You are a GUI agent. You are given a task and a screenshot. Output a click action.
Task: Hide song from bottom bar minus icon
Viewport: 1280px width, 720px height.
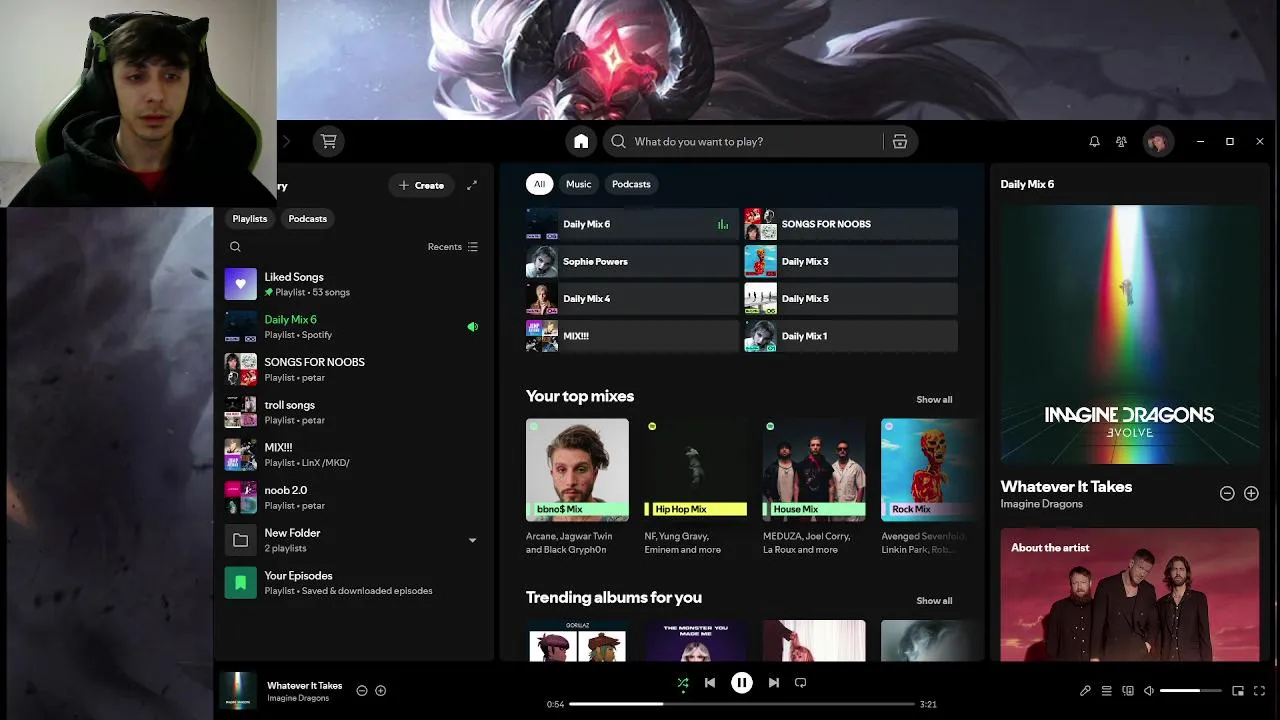tap(362, 690)
